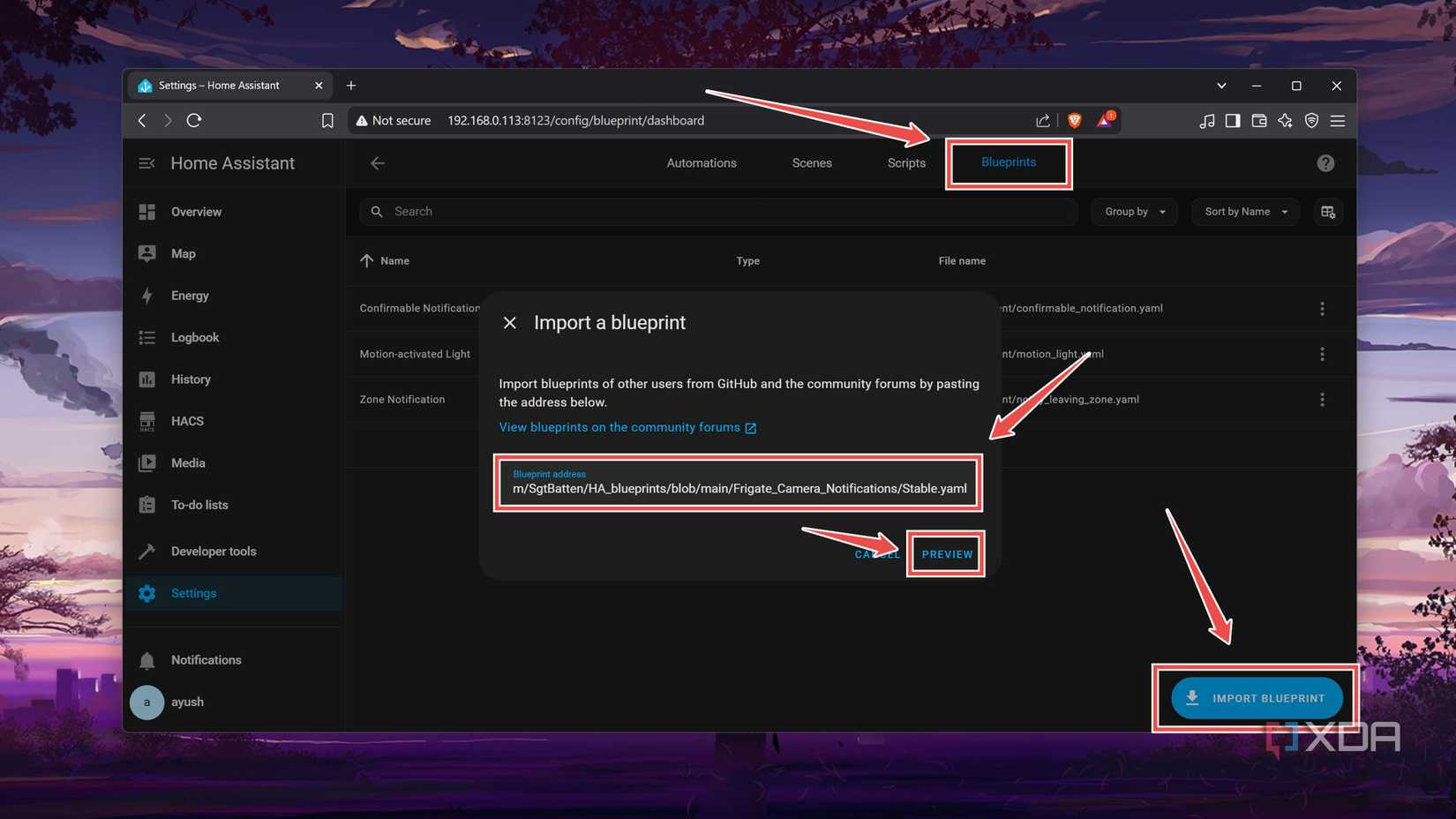Open the Energy dashboard
The height and width of the screenshot is (819, 1456).
point(190,296)
